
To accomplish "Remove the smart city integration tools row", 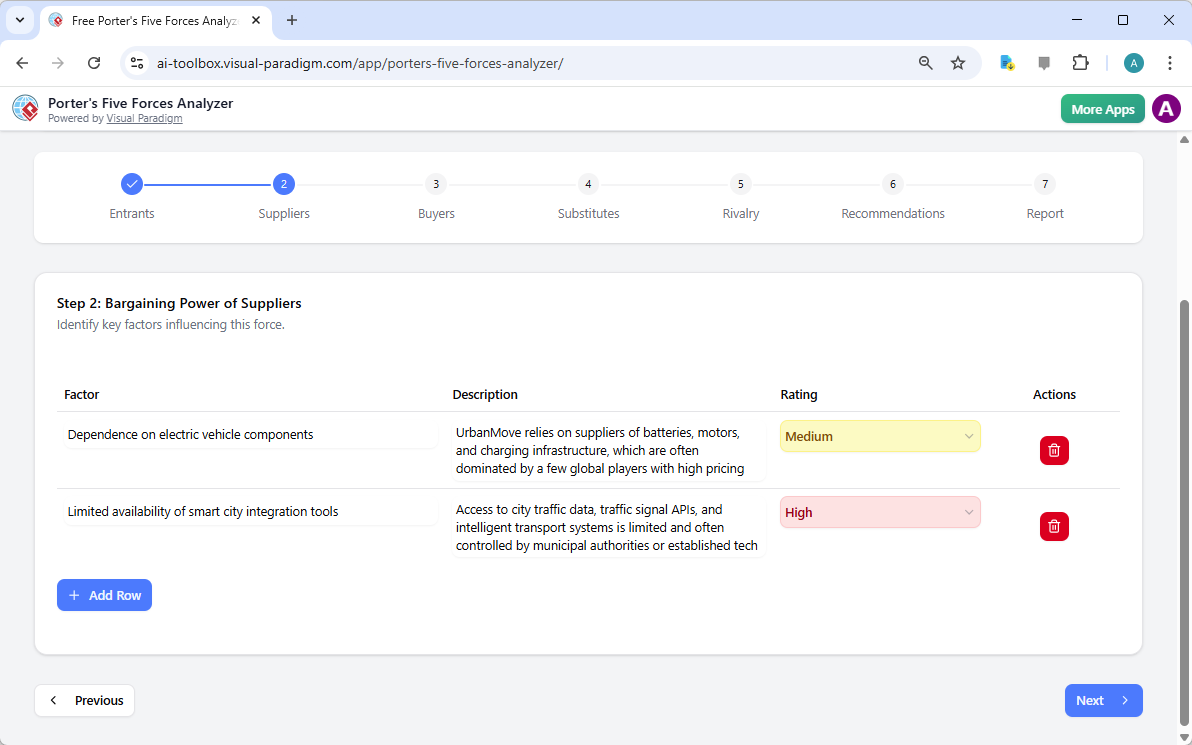I will pyautogui.click(x=1054, y=526).
